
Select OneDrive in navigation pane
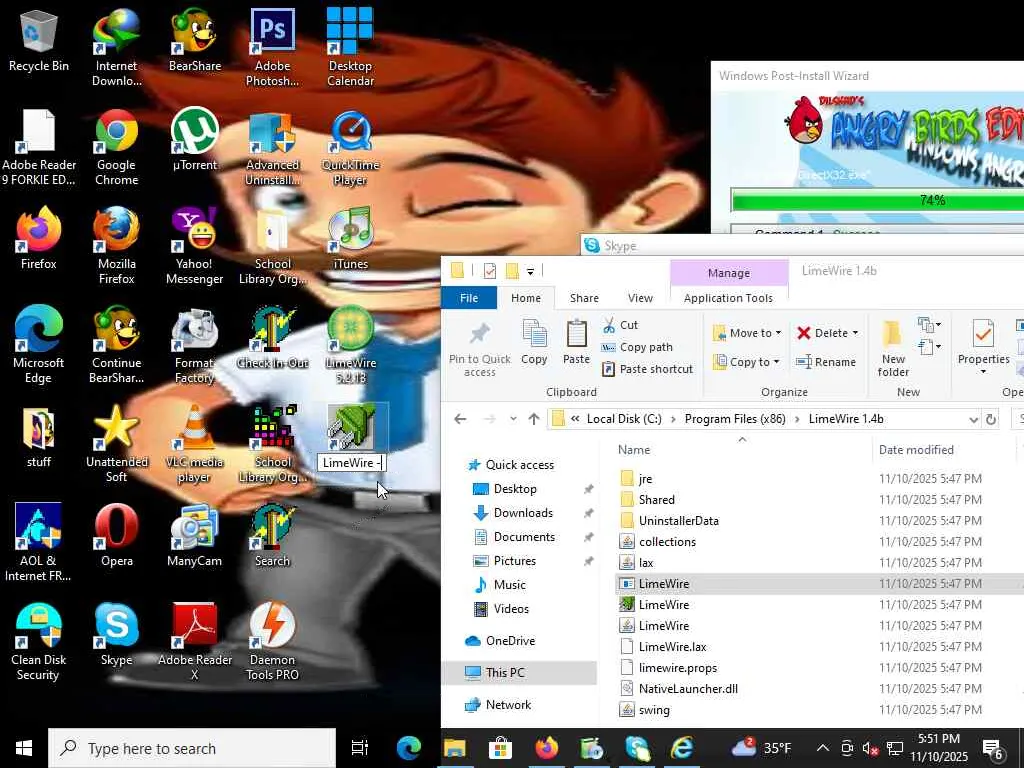point(500,641)
